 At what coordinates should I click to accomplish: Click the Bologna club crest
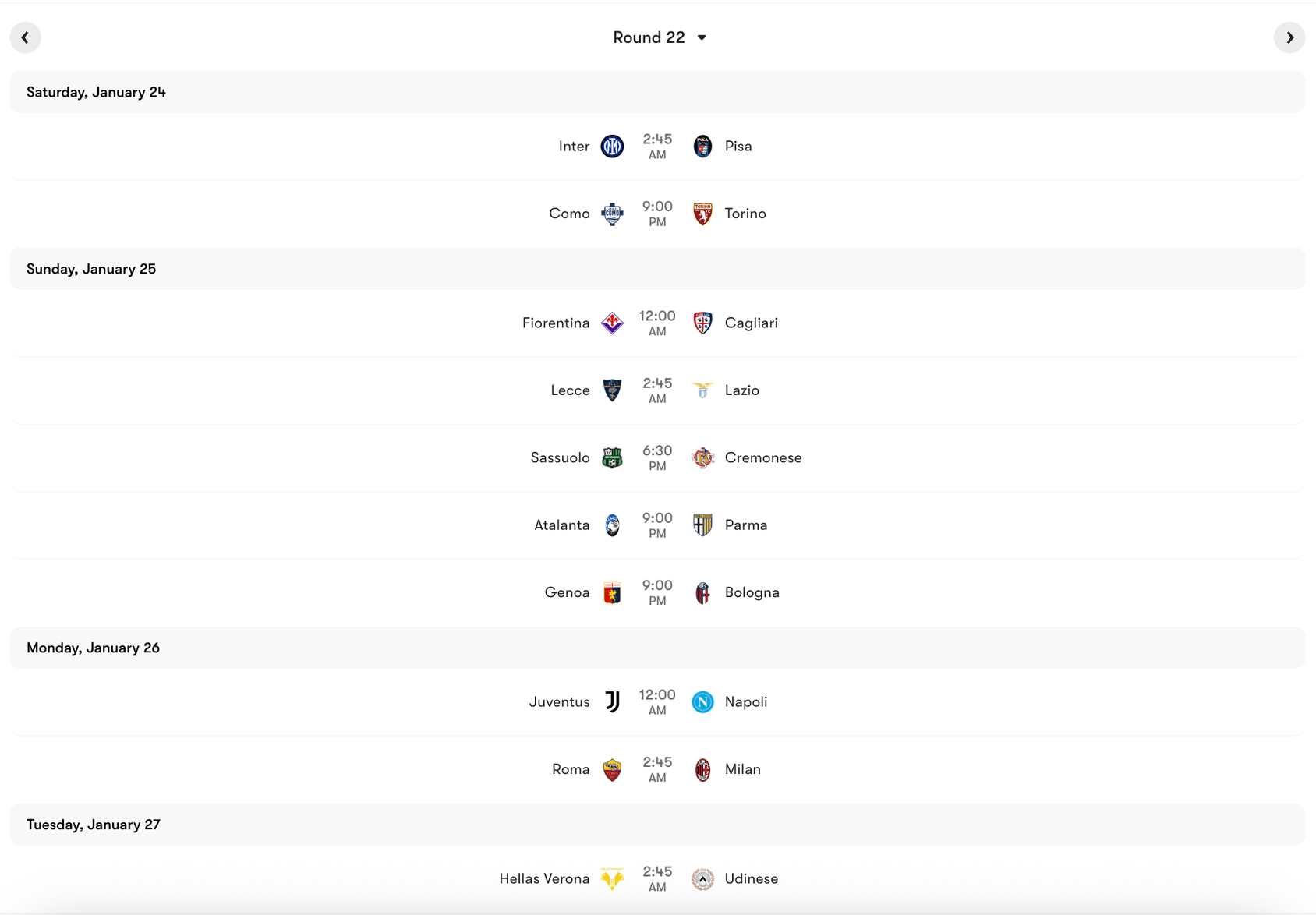coord(702,592)
